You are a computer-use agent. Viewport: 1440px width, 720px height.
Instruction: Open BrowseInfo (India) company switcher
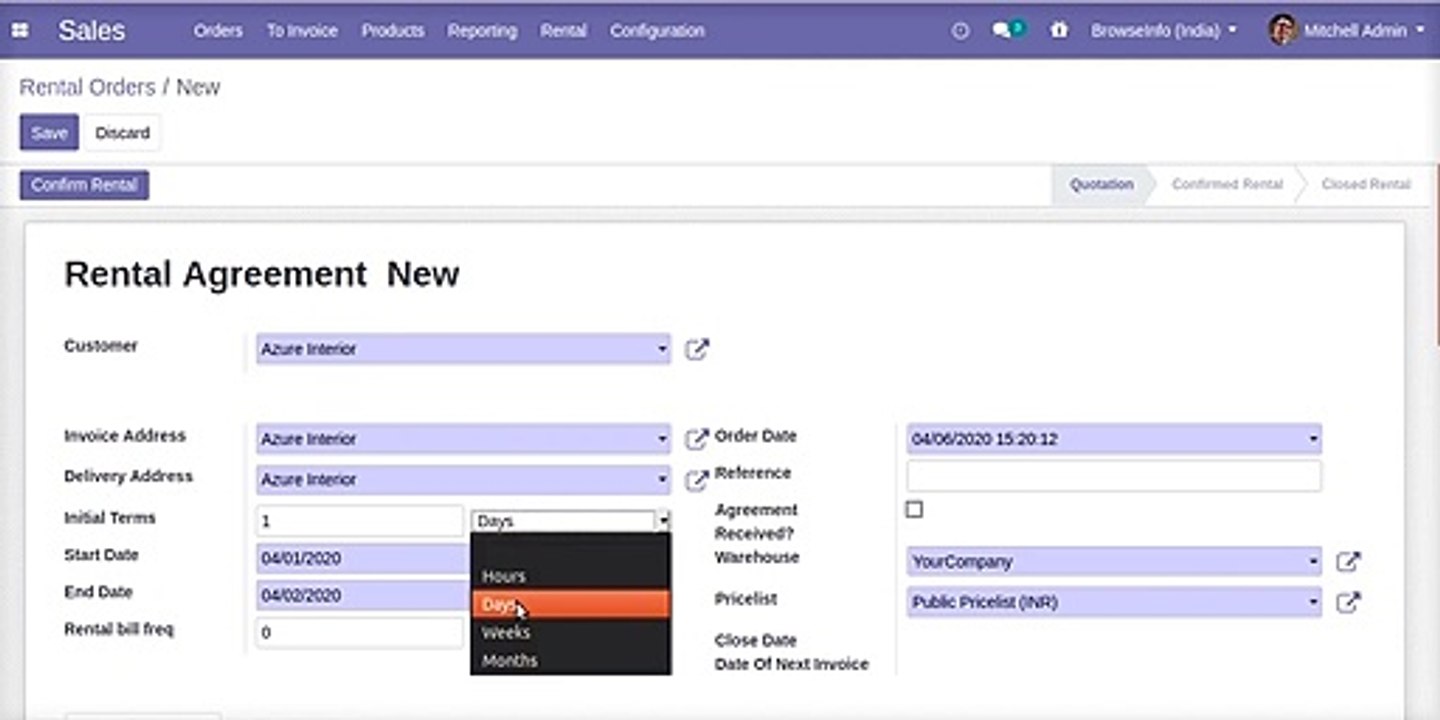[1164, 31]
